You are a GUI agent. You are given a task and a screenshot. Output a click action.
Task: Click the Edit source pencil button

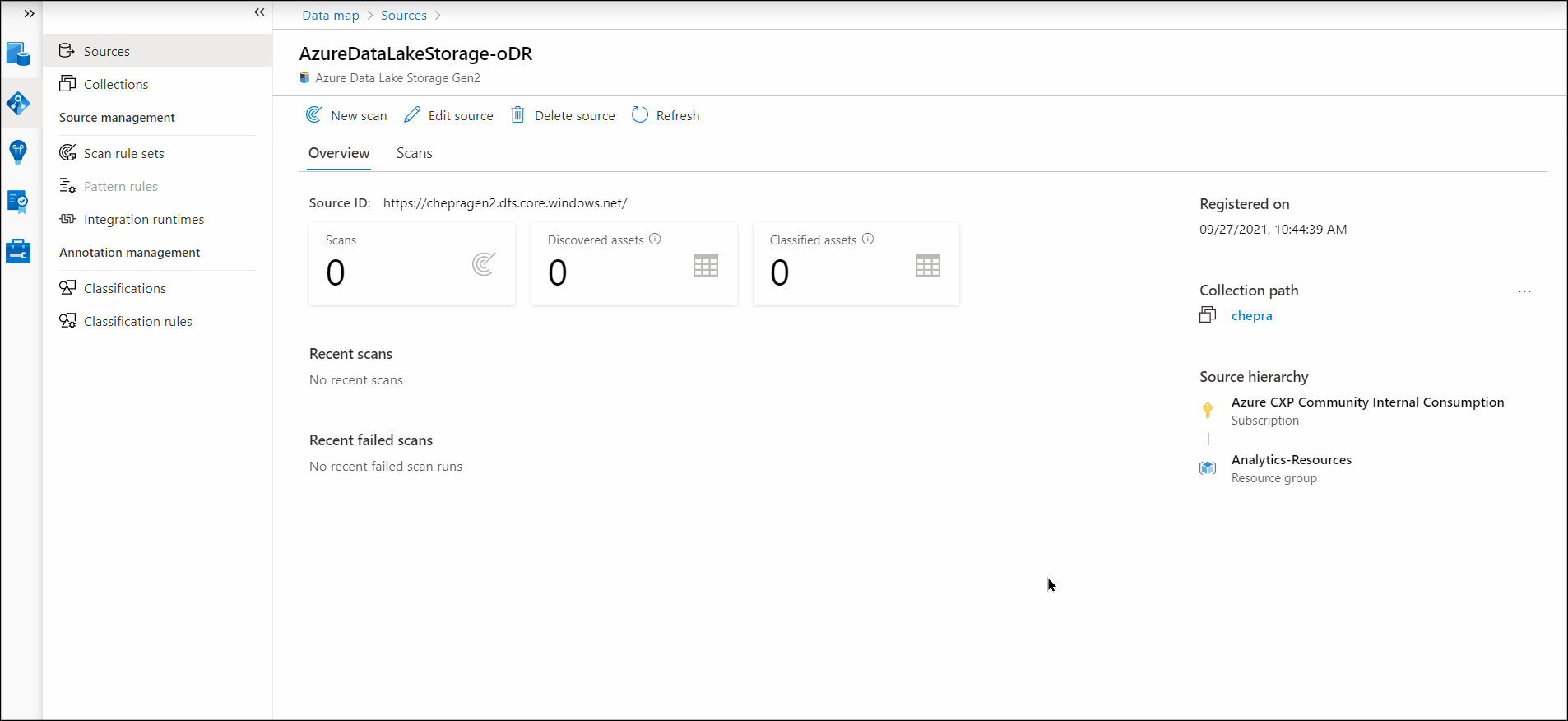(448, 115)
